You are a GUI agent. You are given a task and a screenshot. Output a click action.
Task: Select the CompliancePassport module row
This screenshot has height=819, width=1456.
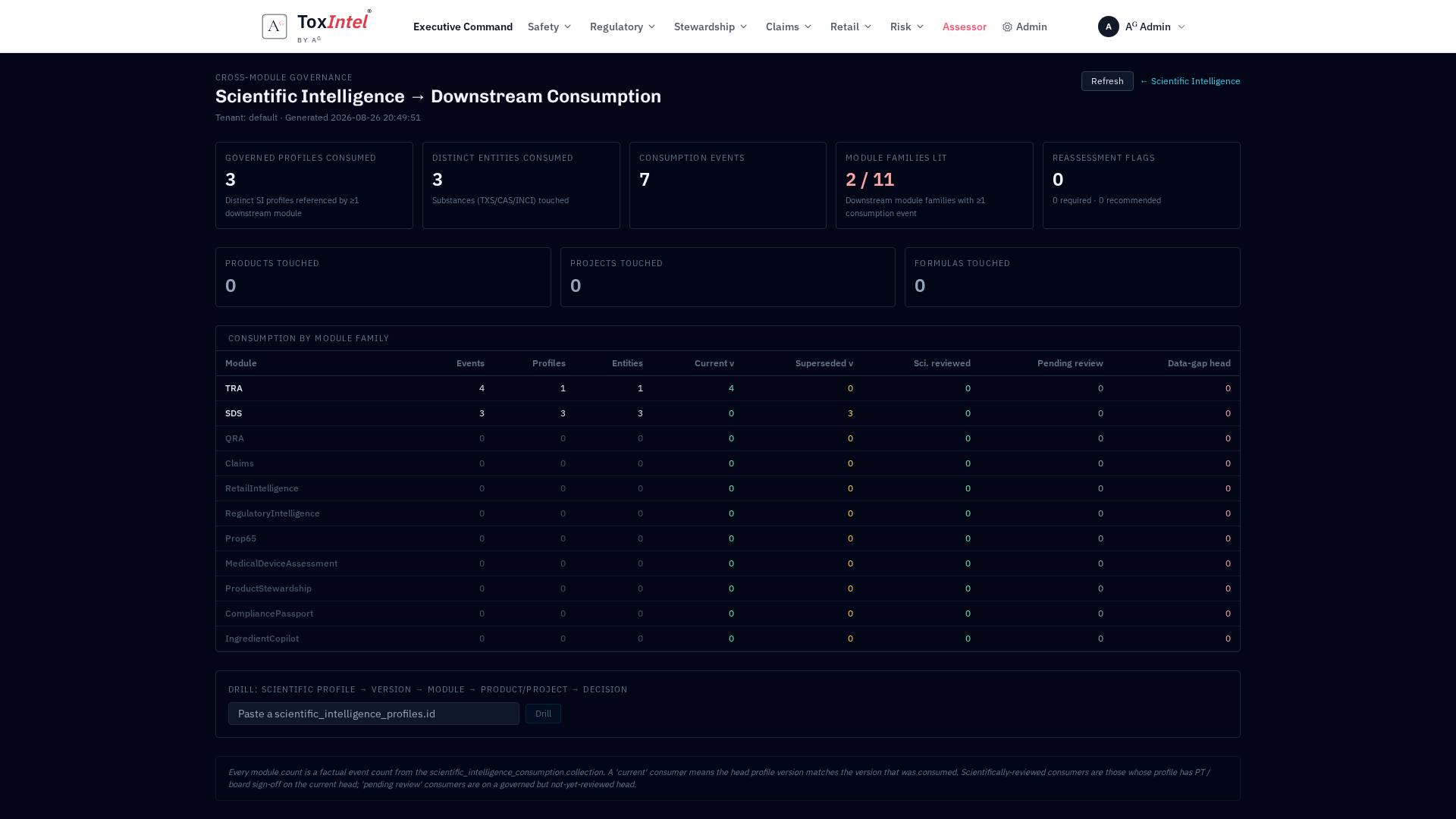[728, 613]
